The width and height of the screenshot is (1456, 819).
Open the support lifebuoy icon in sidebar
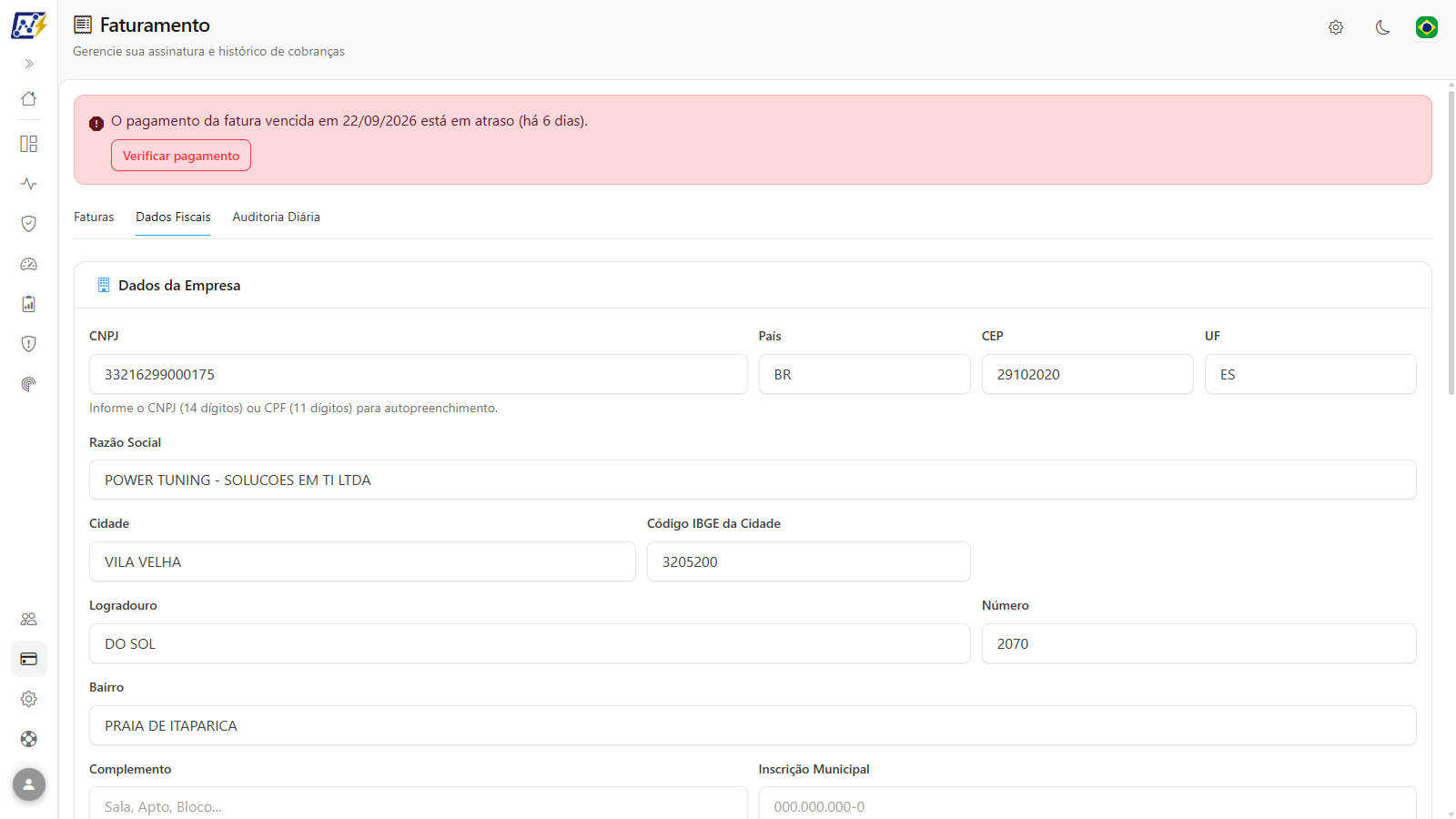click(x=29, y=739)
